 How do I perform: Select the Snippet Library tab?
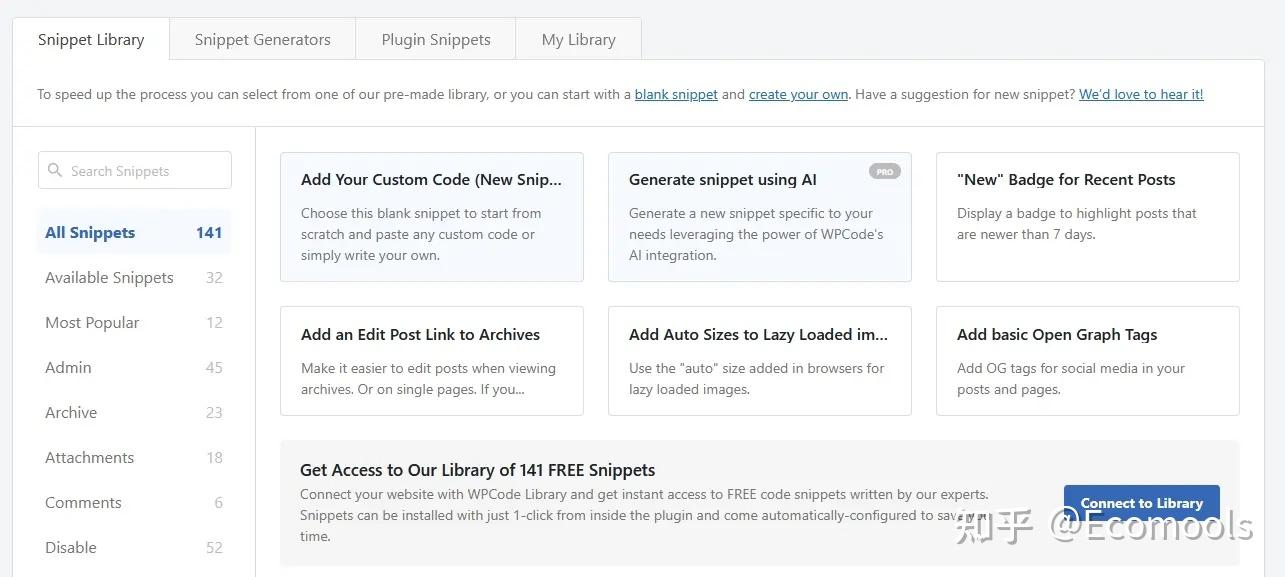91,40
